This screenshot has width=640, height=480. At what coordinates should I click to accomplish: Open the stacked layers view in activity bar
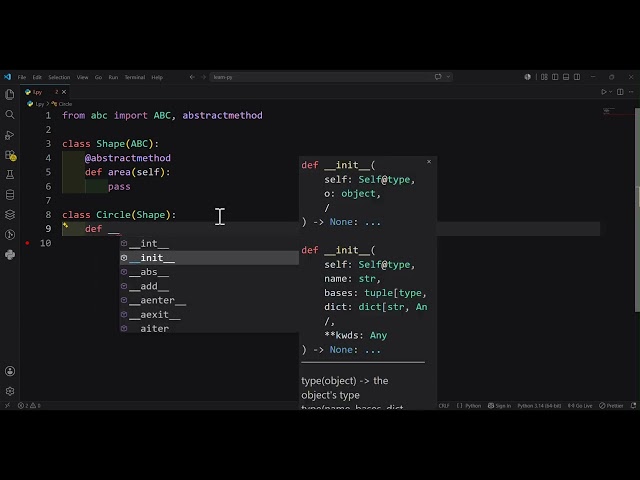[10, 215]
